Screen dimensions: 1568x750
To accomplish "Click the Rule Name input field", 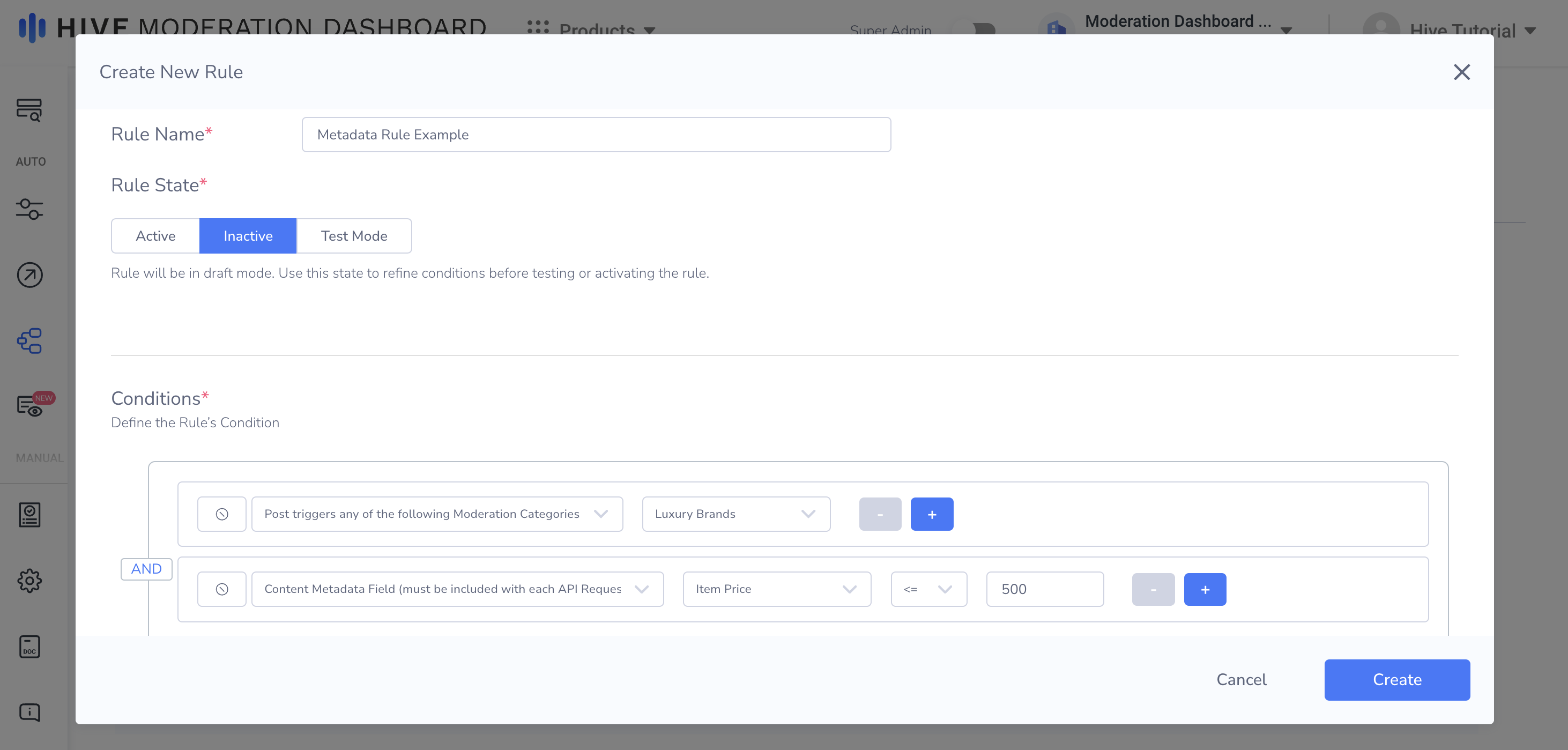I will pos(596,135).
